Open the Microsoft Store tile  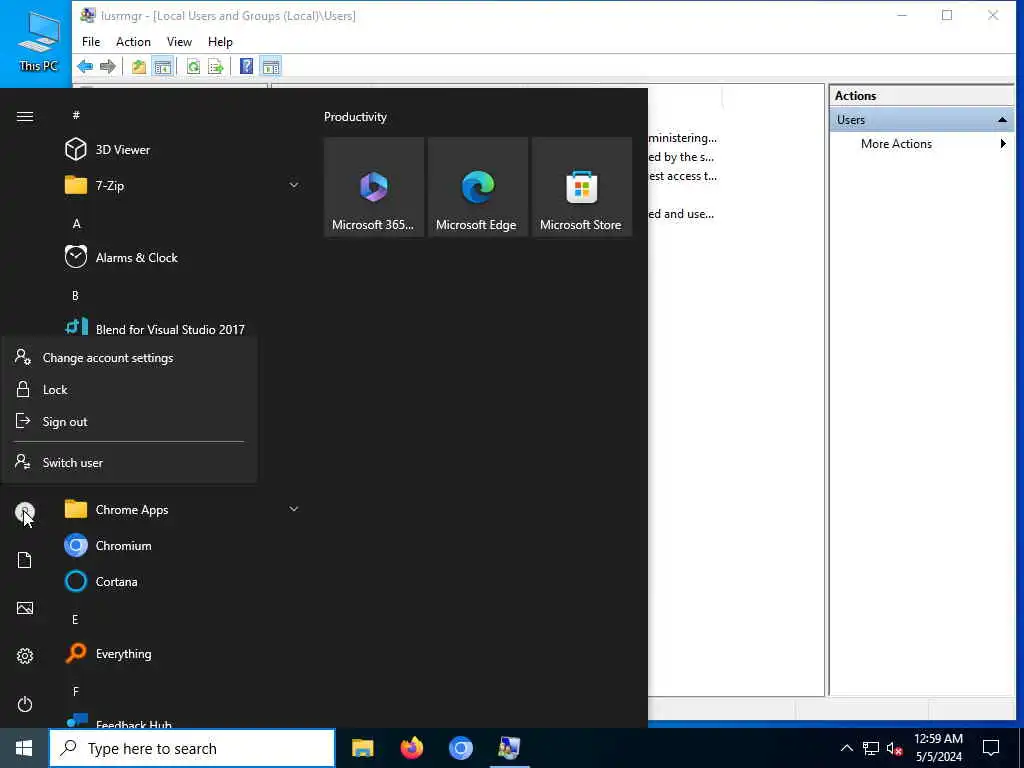click(x=581, y=187)
